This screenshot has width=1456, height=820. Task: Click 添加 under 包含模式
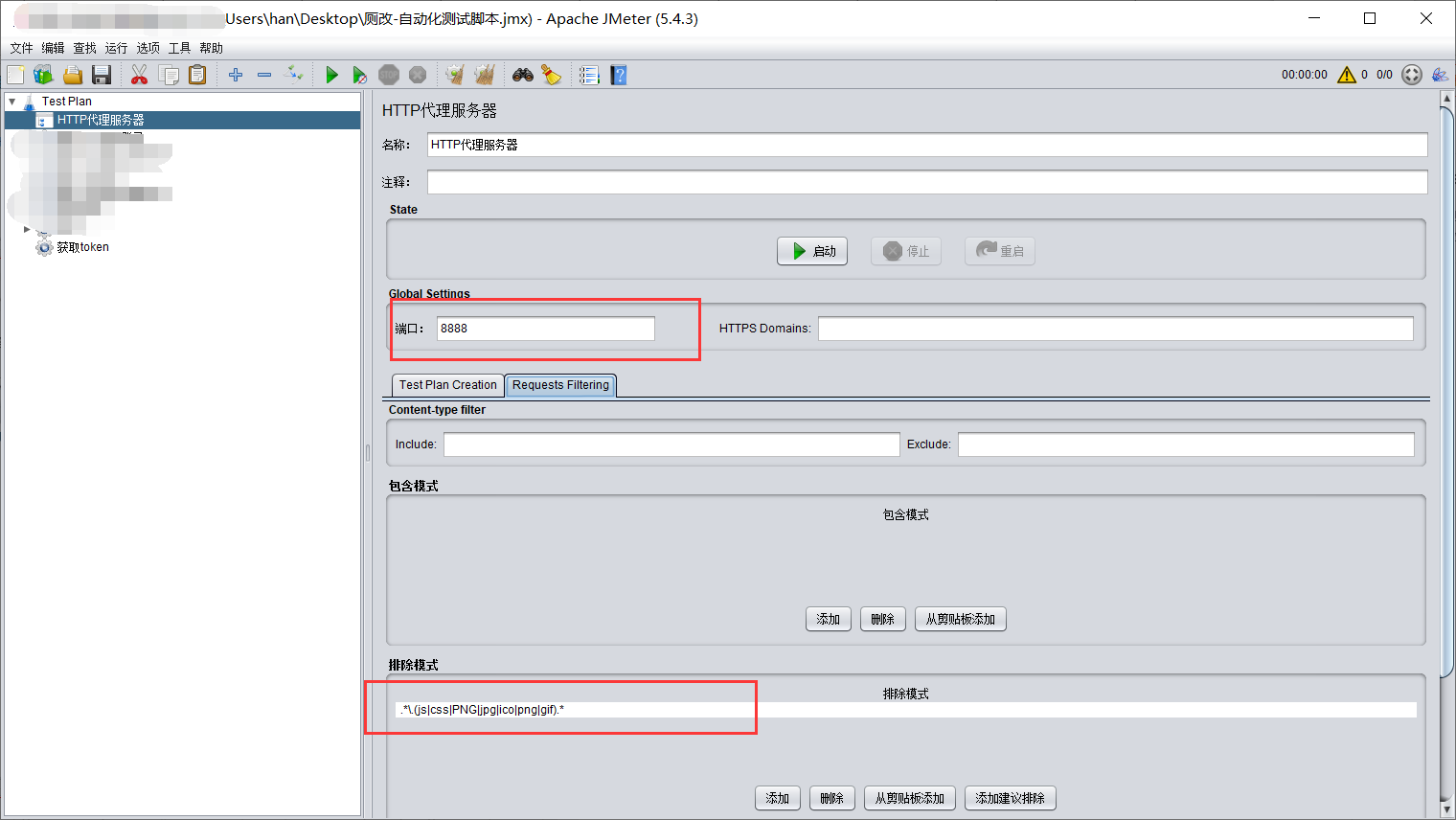(829, 619)
